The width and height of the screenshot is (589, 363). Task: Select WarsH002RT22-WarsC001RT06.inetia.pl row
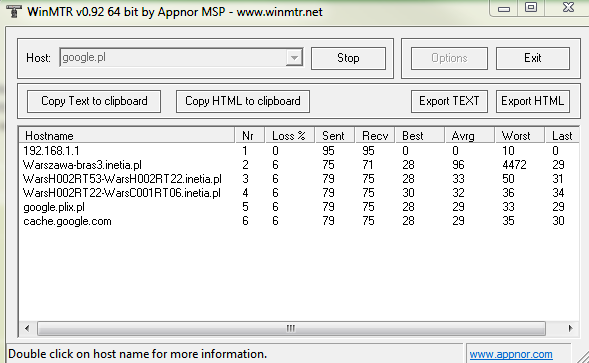[x=299, y=193]
